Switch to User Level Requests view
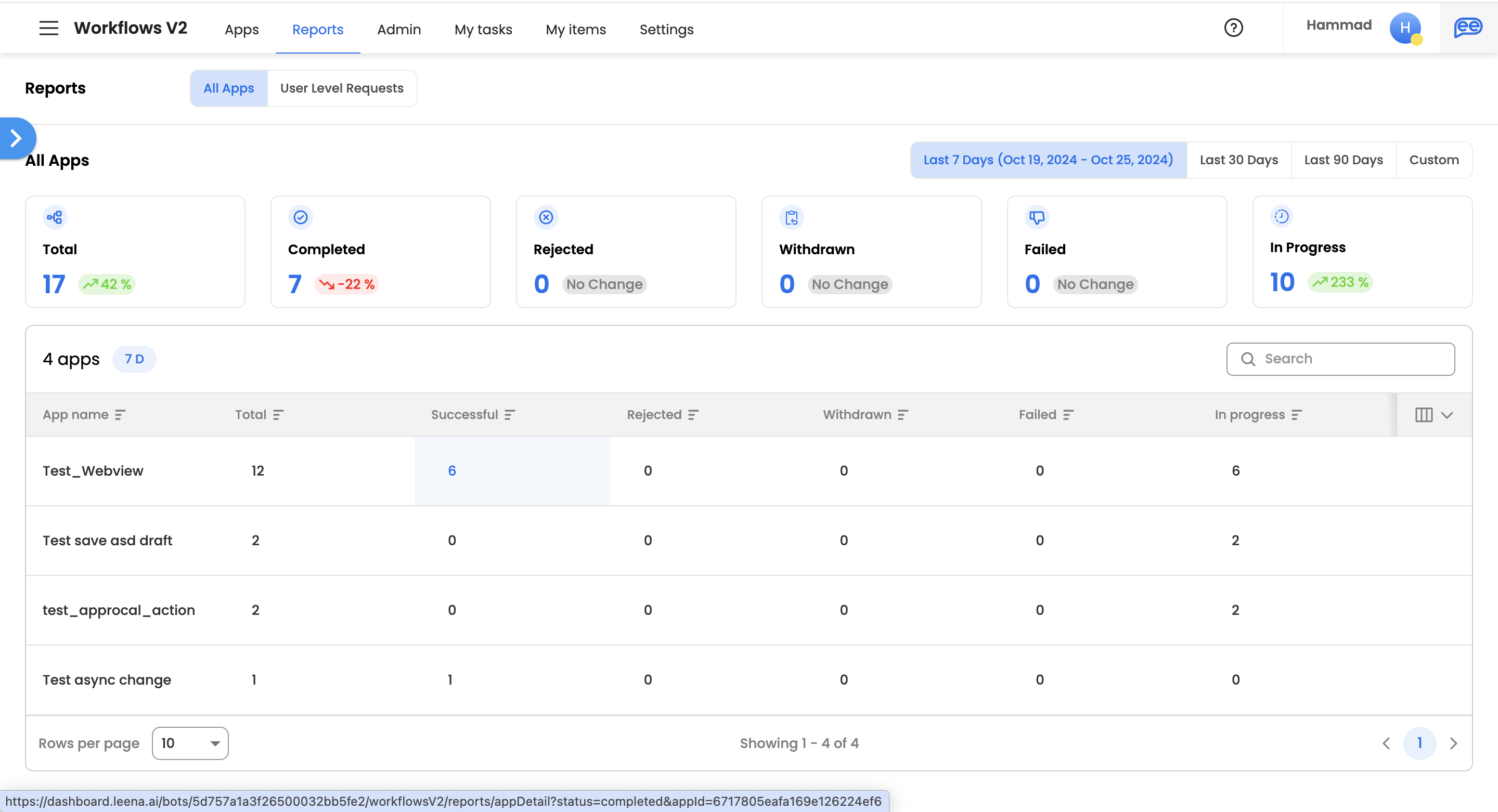This screenshot has width=1498, height=812. [x=341, y=88]
